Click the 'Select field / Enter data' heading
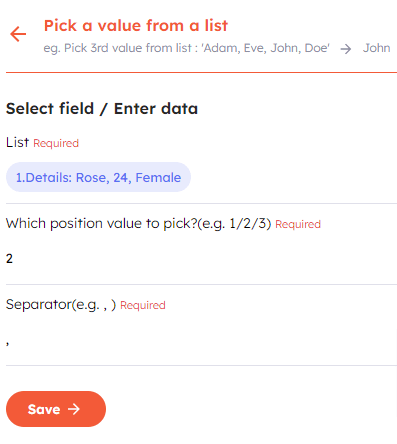The image size is (397, 444). click(x=102, y=109)
